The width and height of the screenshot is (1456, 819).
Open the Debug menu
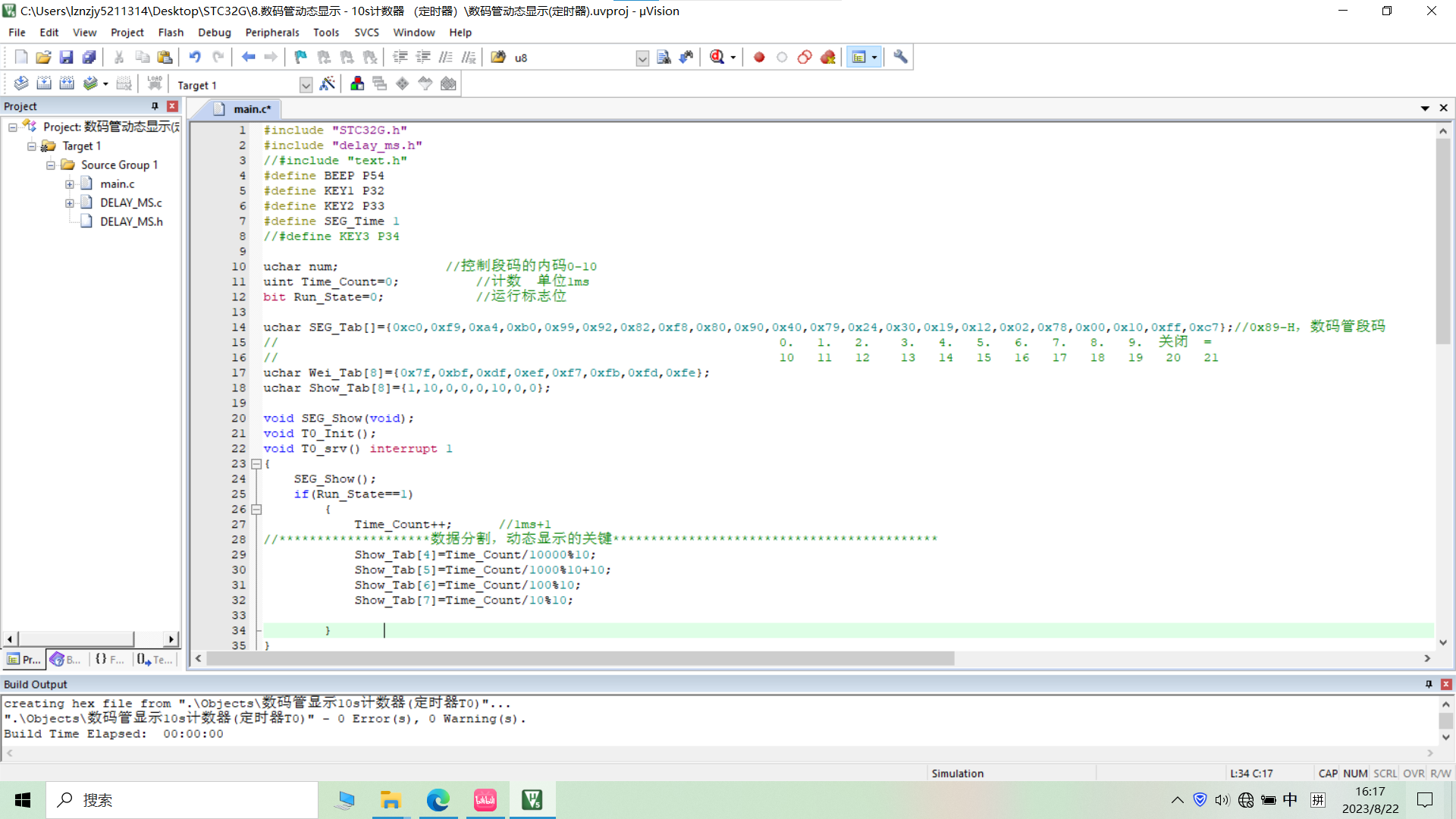click(x=214, y=32)
